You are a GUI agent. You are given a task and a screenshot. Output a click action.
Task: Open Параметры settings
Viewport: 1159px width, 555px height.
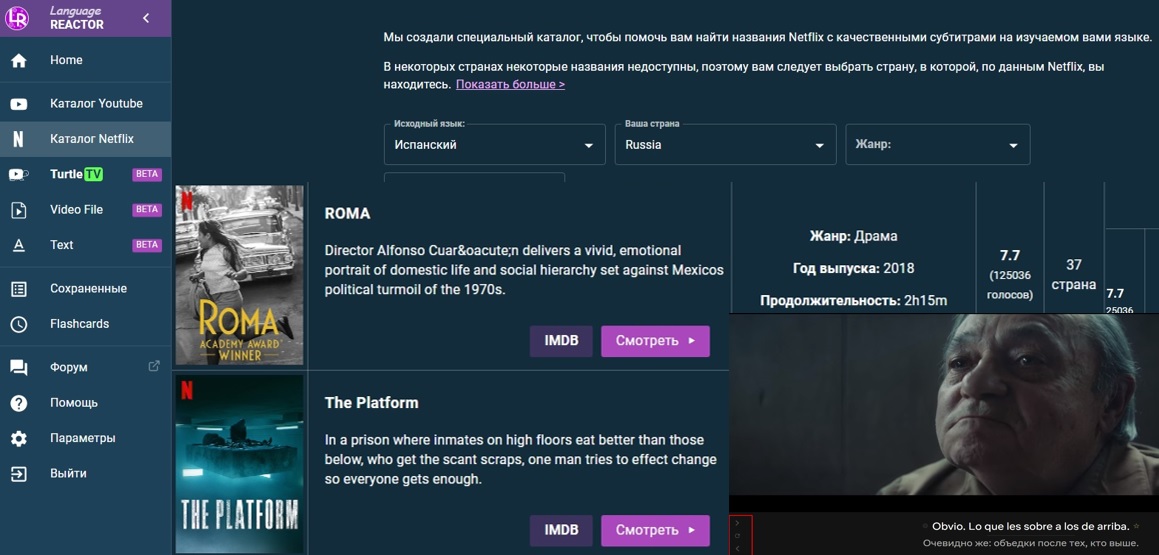(86, 438)
